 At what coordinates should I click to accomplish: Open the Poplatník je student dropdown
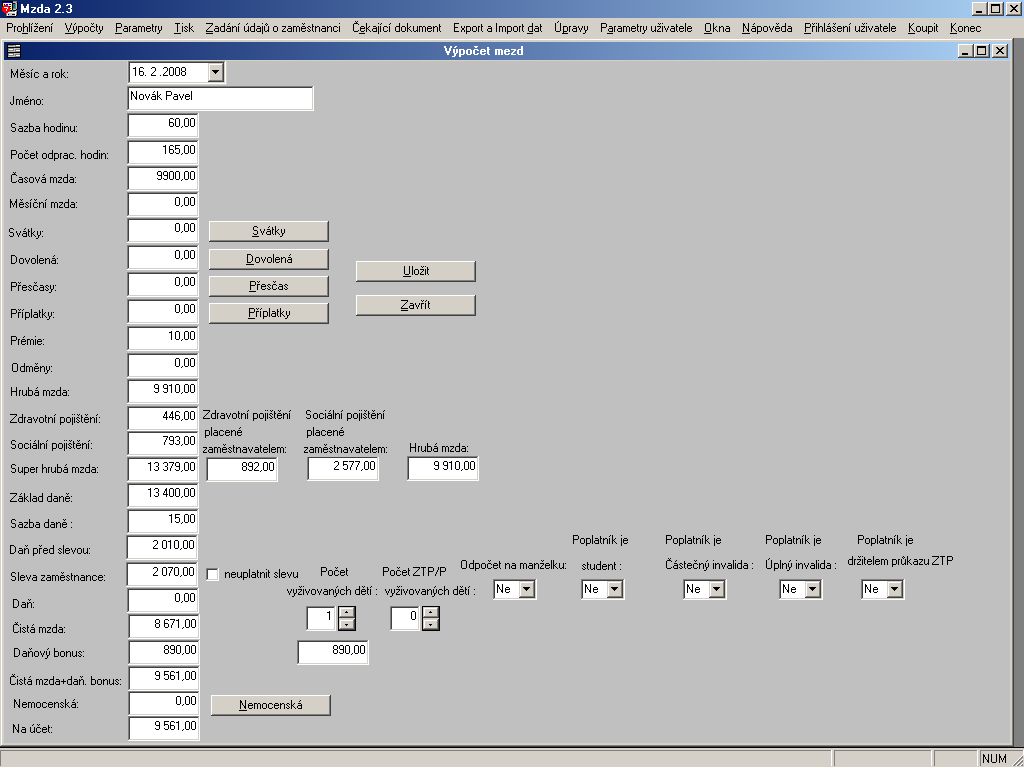click(614, 590)
